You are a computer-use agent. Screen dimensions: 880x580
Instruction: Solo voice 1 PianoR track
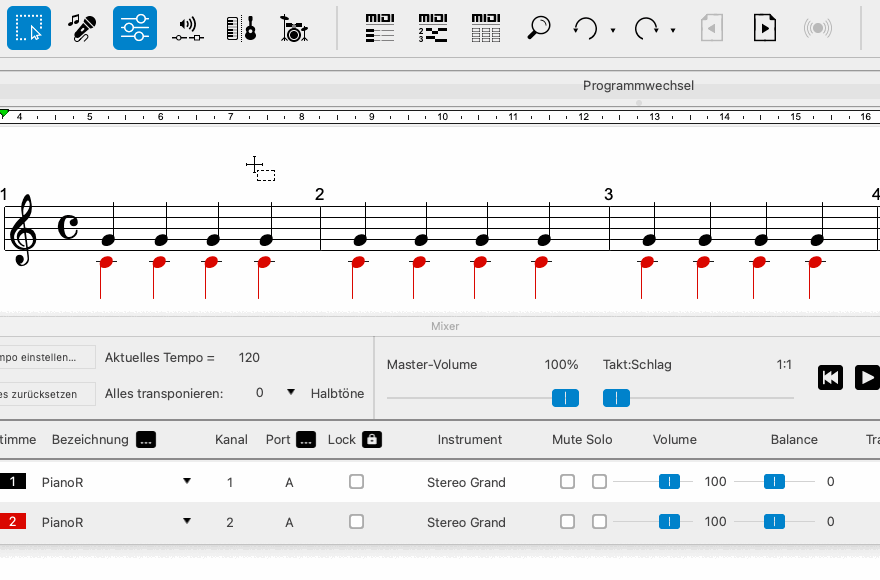(x=599, y=482)
